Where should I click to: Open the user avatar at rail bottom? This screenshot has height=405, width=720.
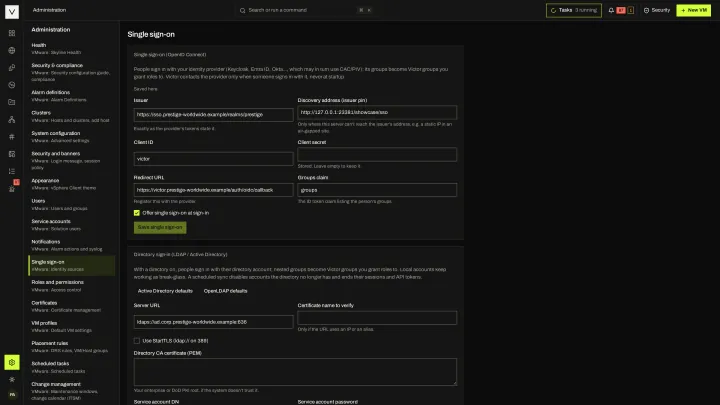pos(12,394)
